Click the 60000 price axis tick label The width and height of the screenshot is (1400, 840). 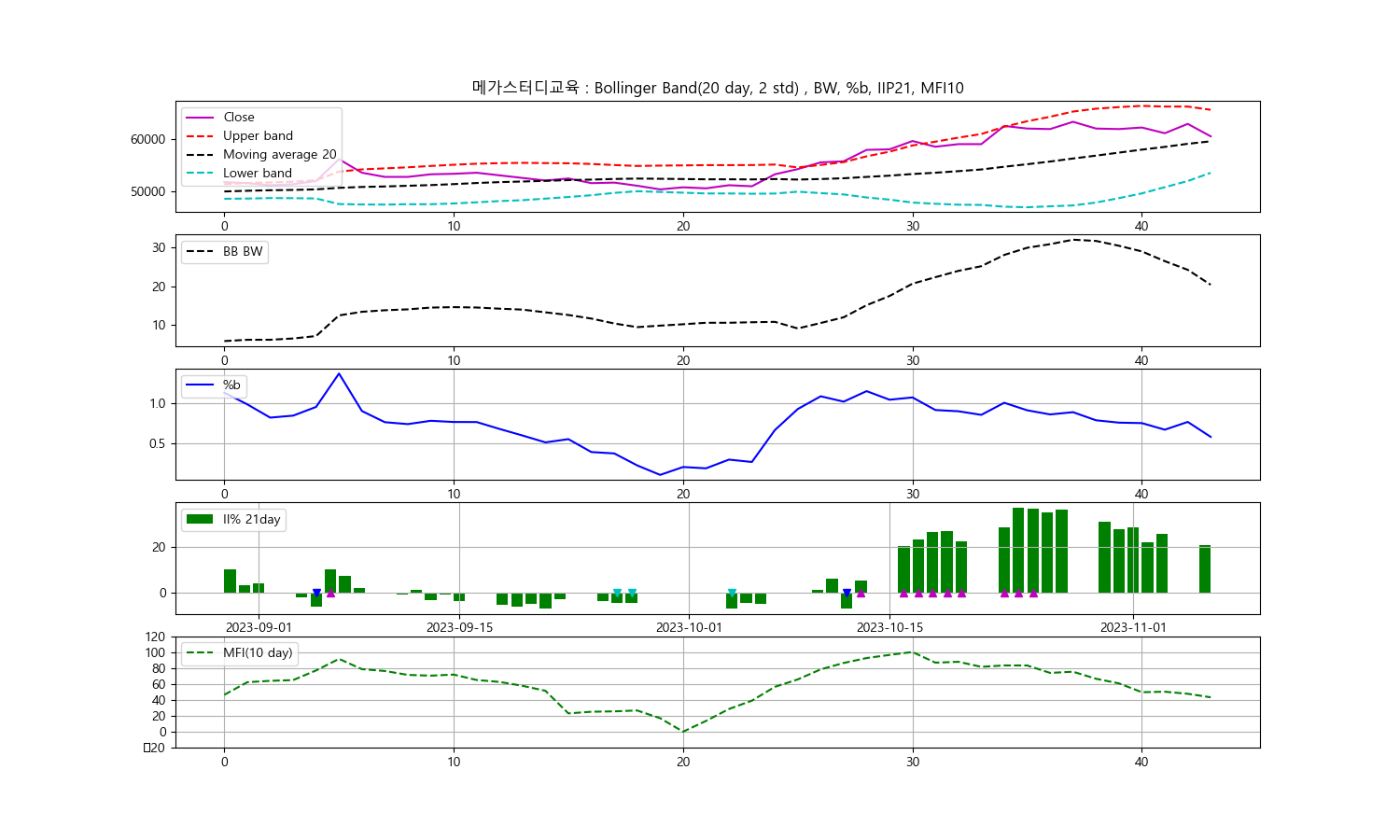point(147,139)
